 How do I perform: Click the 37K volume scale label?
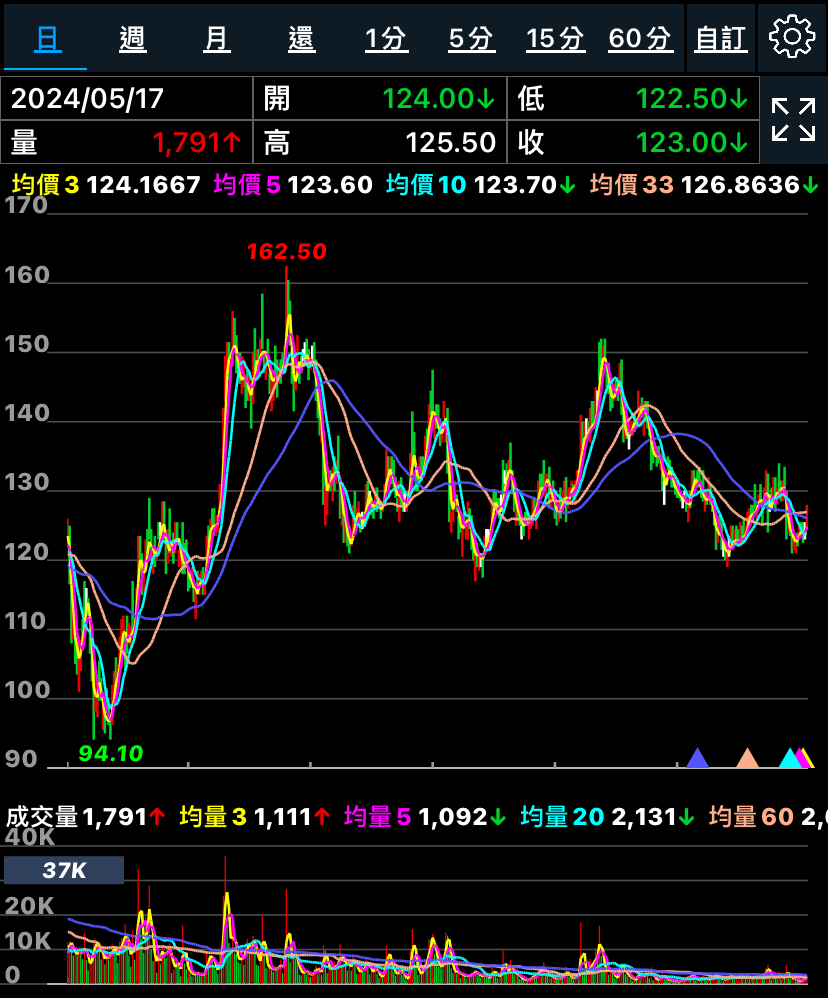coord(64,870)
